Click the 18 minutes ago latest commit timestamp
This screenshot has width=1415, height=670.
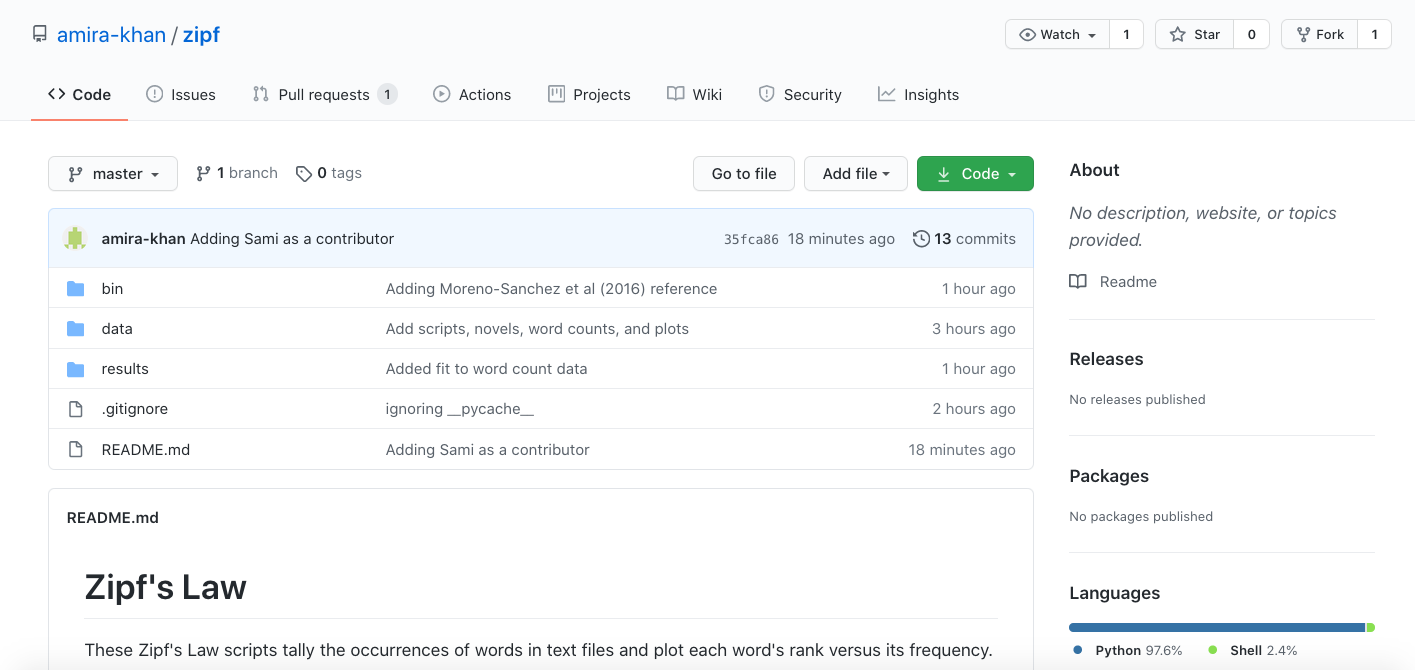pyautogui.click(x=841, y=239)
